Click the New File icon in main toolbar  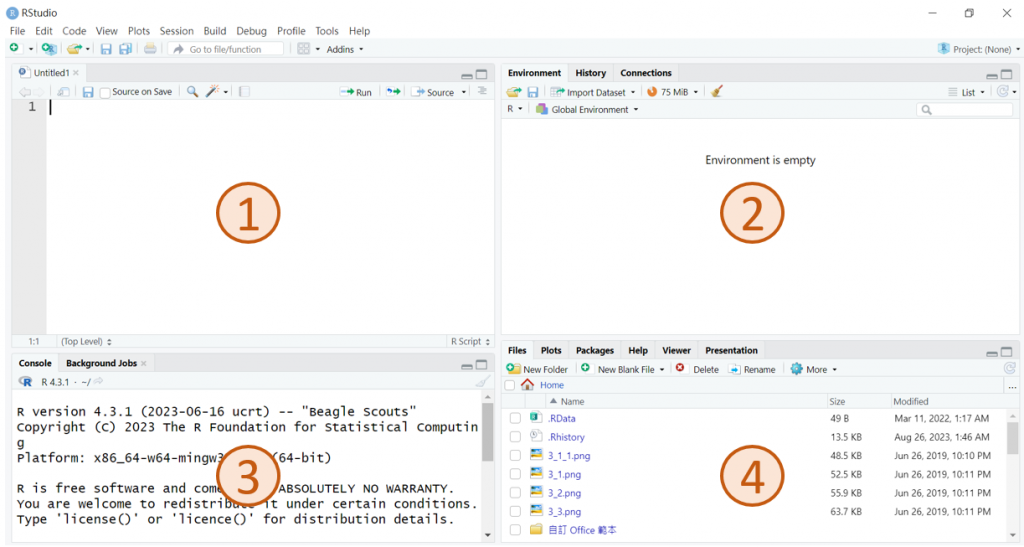click(x=14, y=48)
